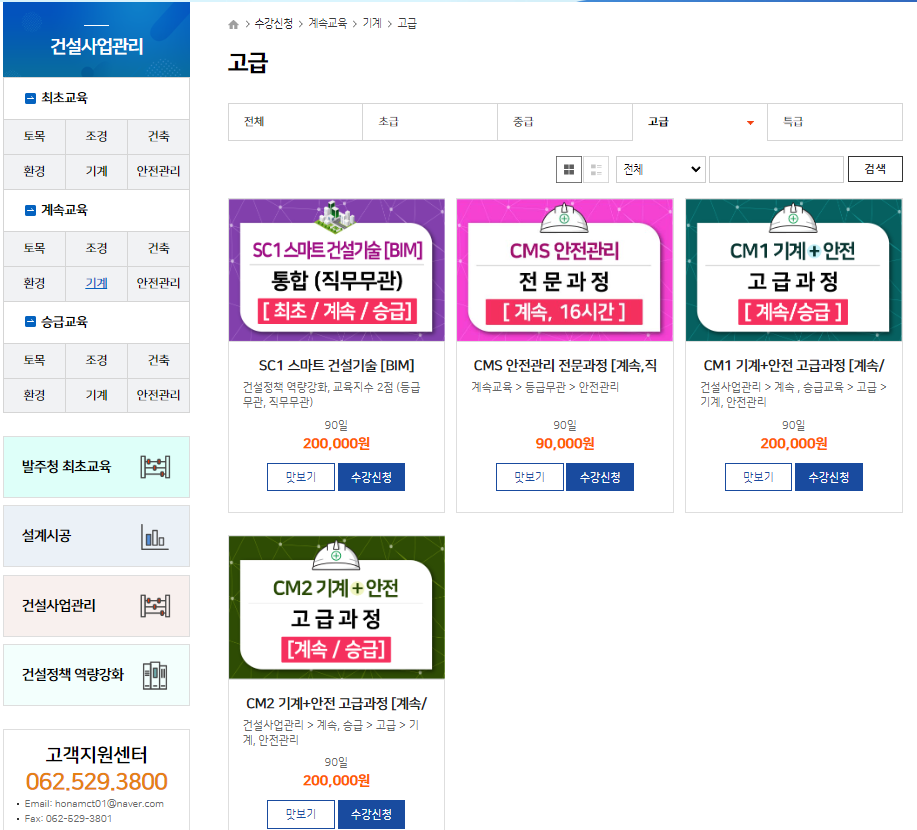
Task: Switch to list view layout
Action: pyautogui.click(x=597, y=170)
